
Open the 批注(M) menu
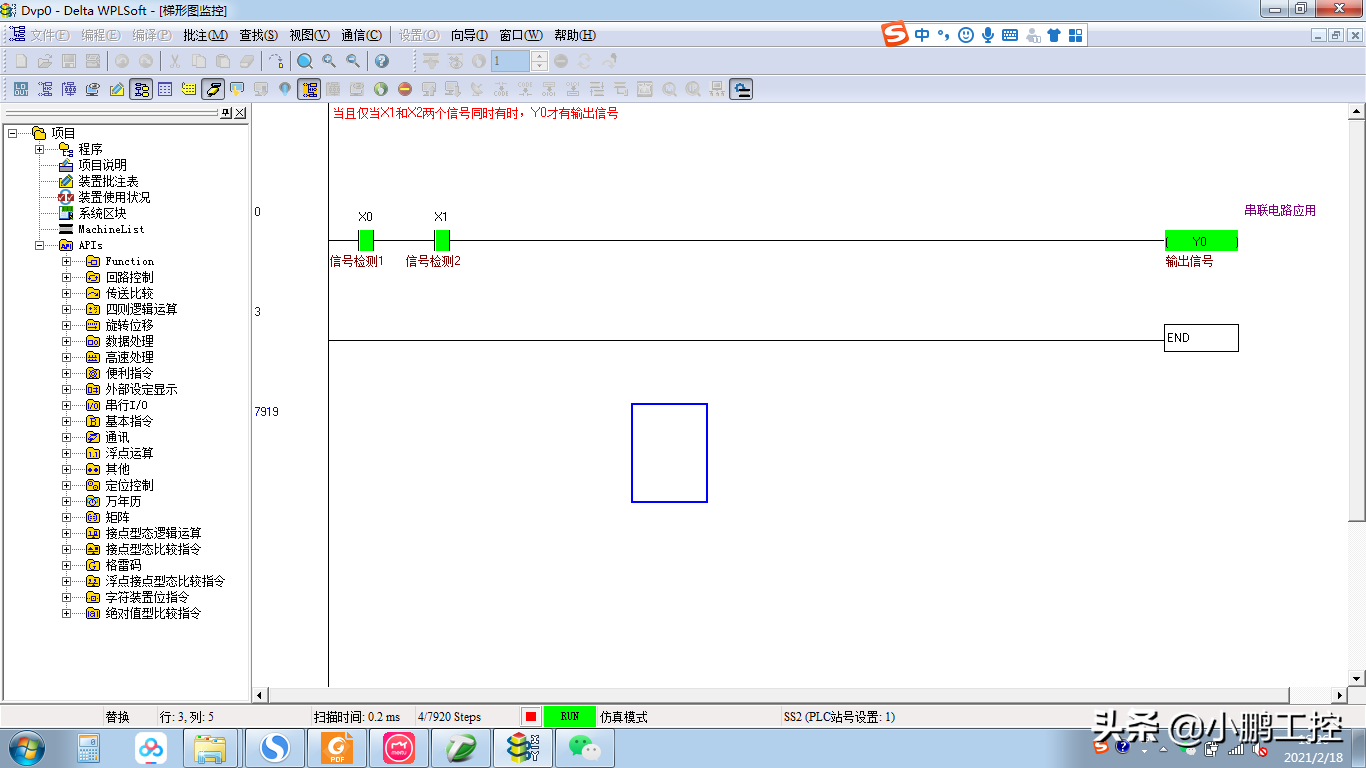(x=206, y=35)
